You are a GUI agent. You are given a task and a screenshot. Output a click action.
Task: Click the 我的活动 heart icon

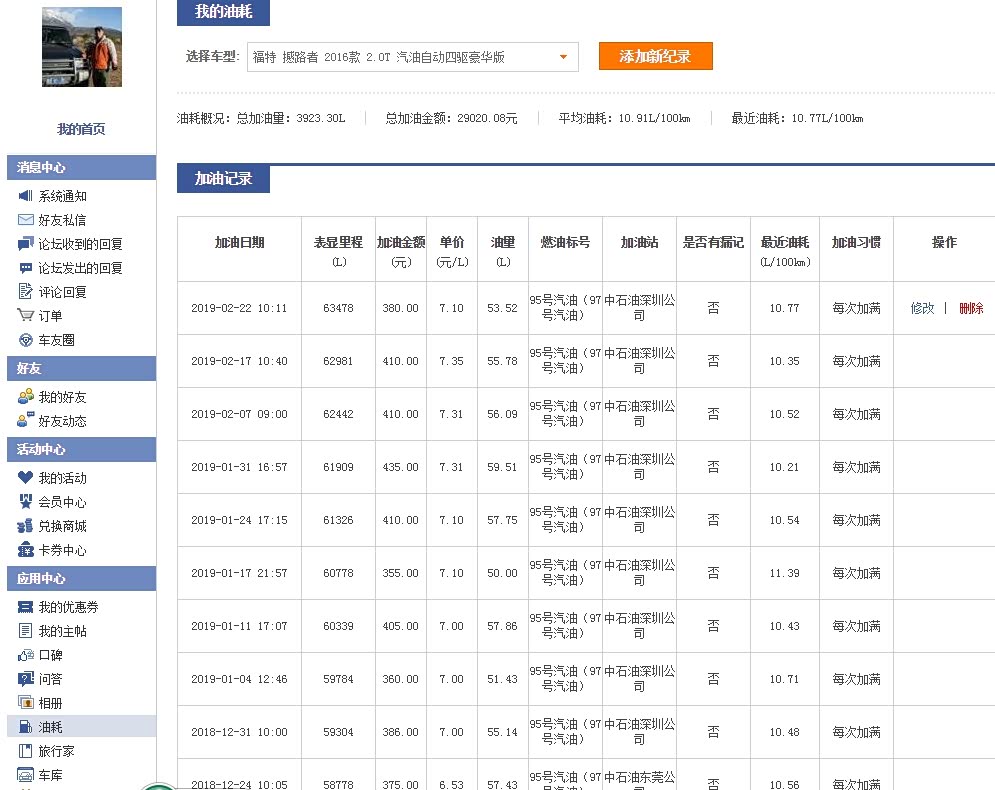coord(26,478)
